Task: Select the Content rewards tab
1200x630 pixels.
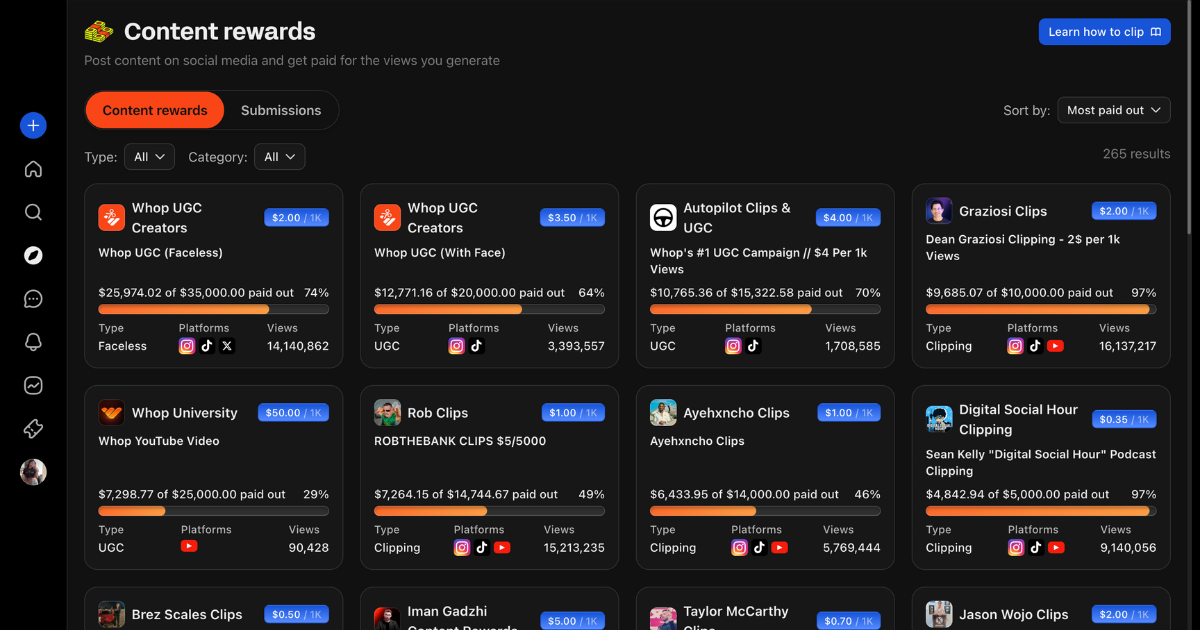Action: click(x=155, y=110)
